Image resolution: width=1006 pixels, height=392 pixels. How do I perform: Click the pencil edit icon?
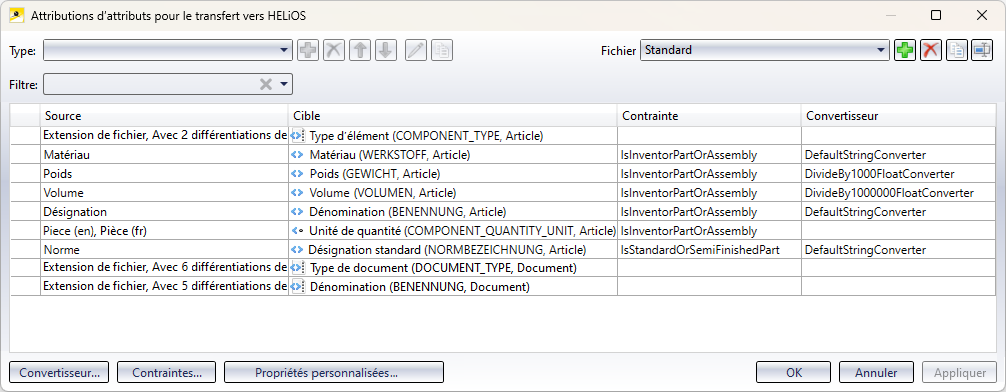click(x=416, y=50)
